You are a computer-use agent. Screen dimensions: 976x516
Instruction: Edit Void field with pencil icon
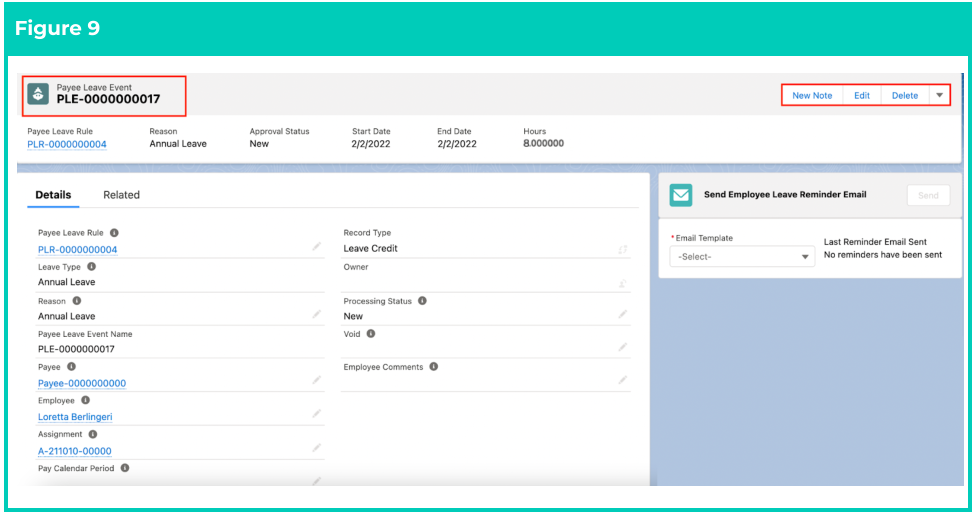coord(622,347)
